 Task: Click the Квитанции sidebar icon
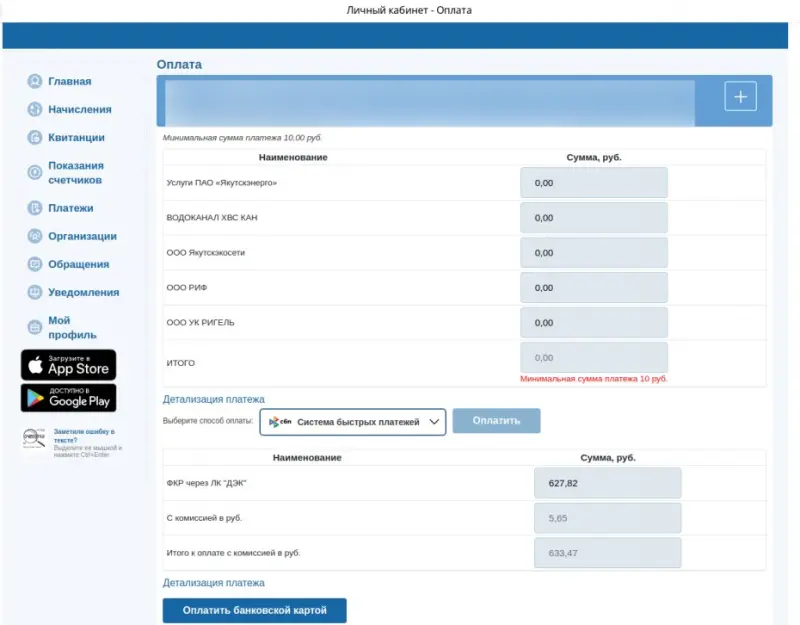pyautogui.click(x=35, y=137)
